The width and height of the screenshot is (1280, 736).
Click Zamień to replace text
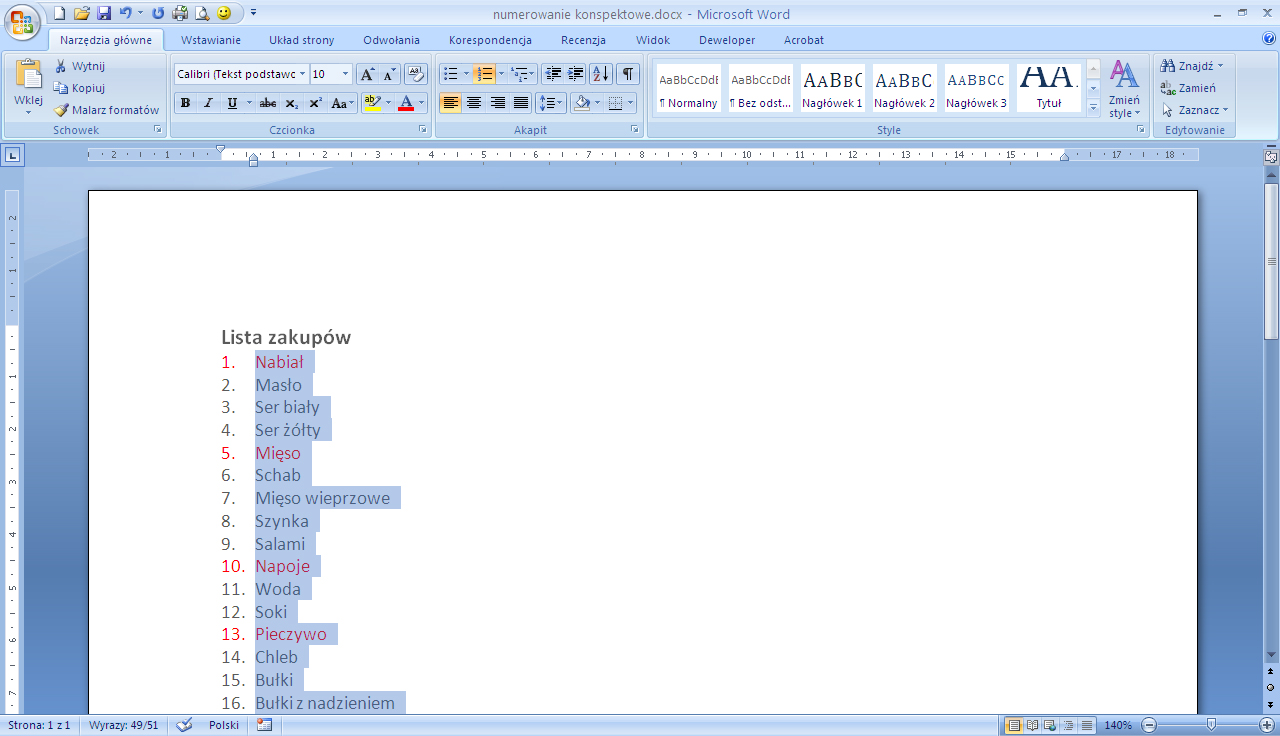pyautogui.click(x=1189, y=88)
